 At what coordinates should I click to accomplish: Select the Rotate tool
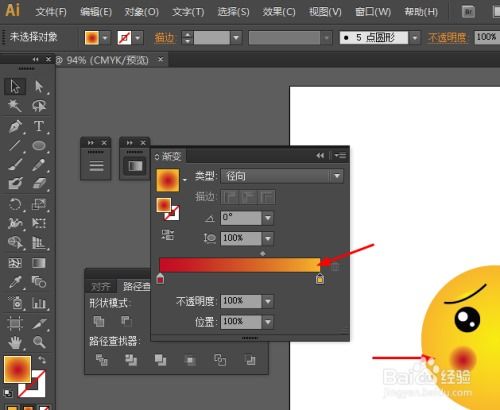pos(15,204)
